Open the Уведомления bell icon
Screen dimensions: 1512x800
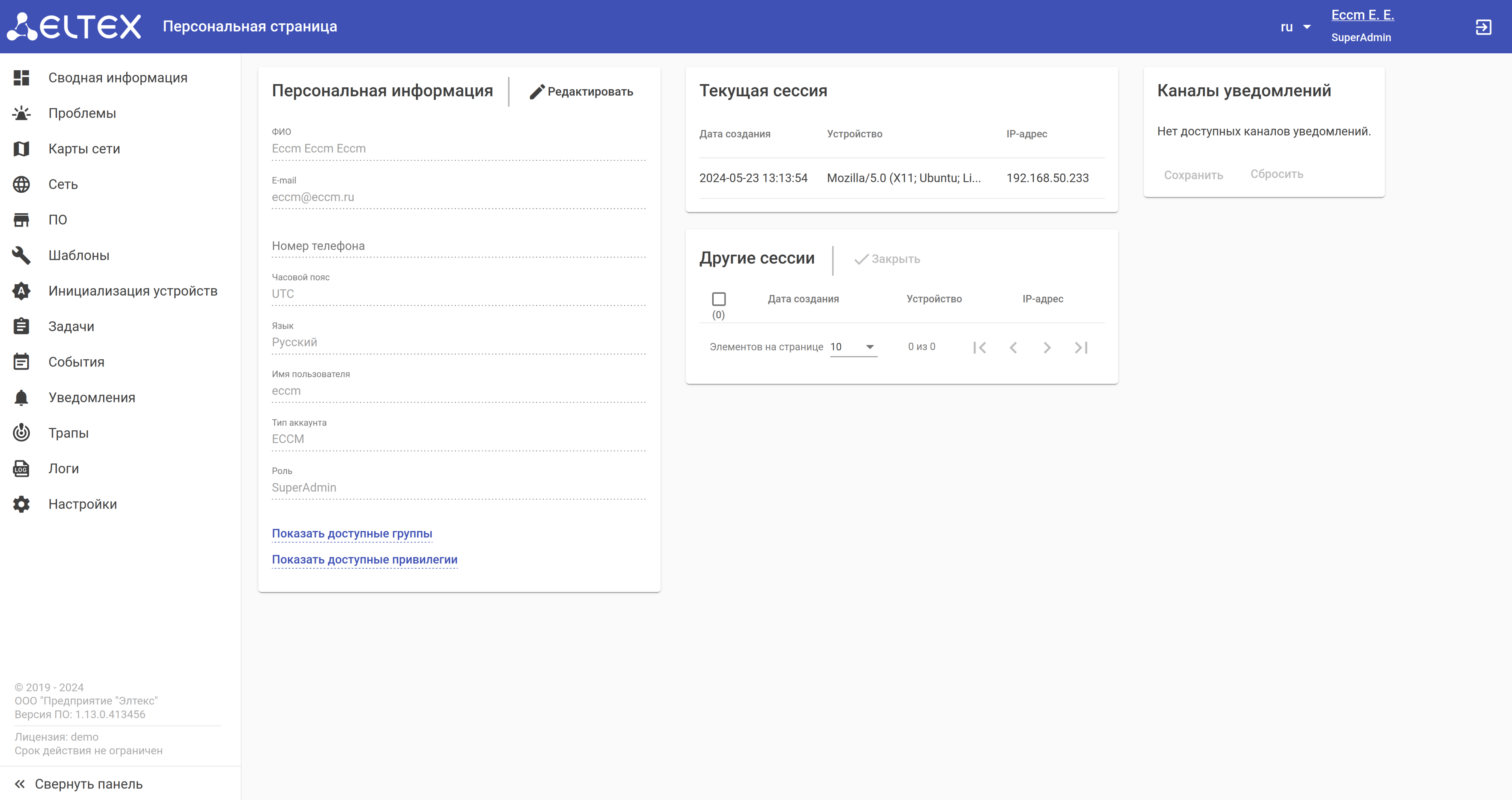(21, 397)
